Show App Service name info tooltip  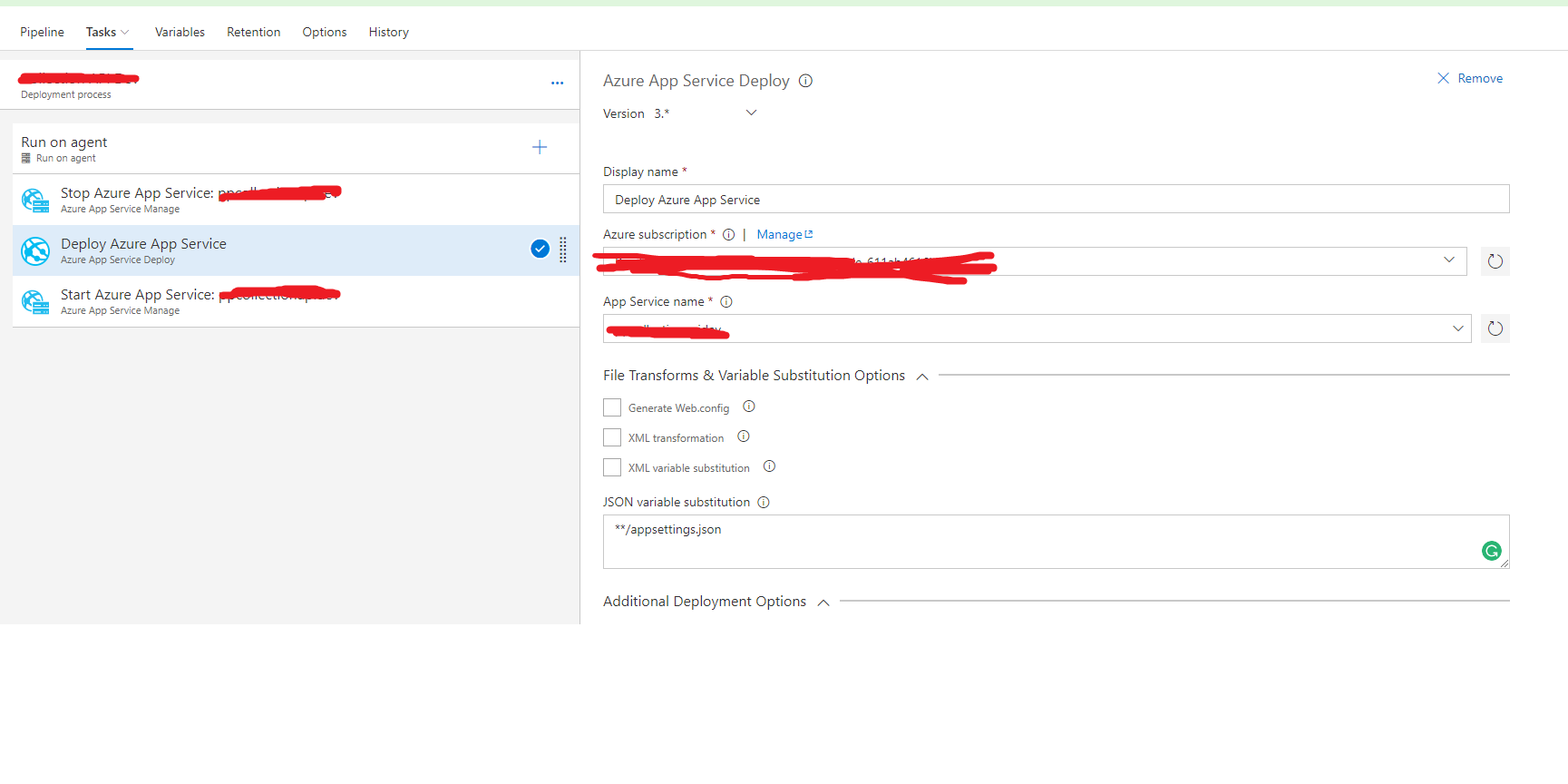(726, 301)
